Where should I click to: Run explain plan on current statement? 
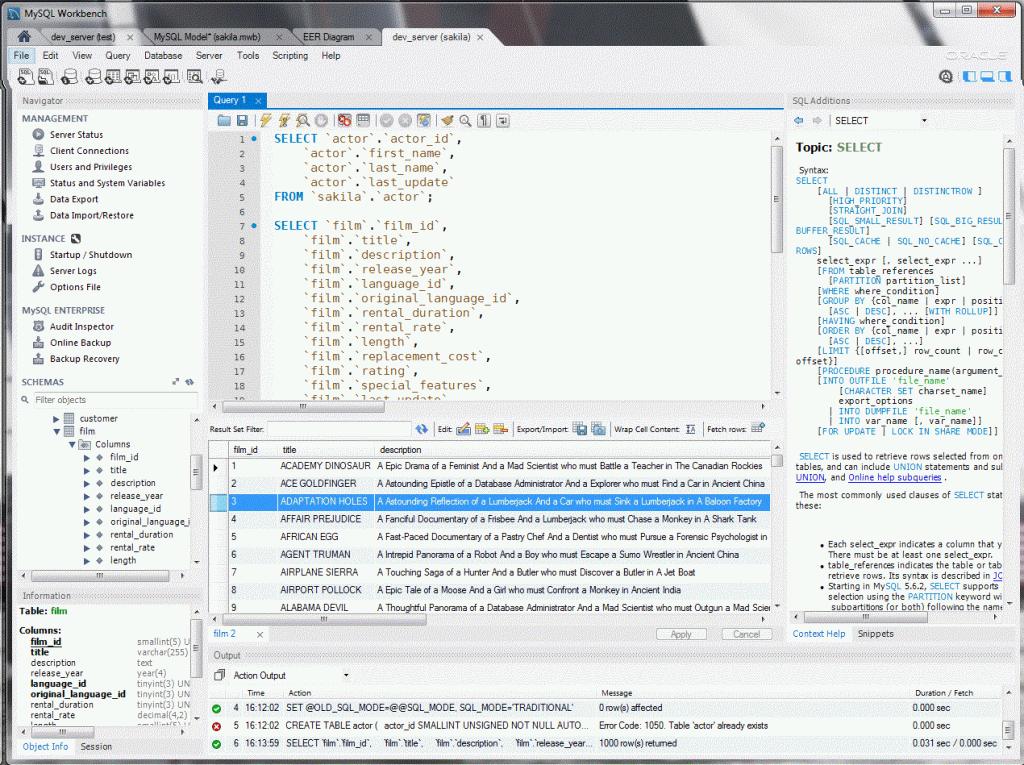(302, 120)
